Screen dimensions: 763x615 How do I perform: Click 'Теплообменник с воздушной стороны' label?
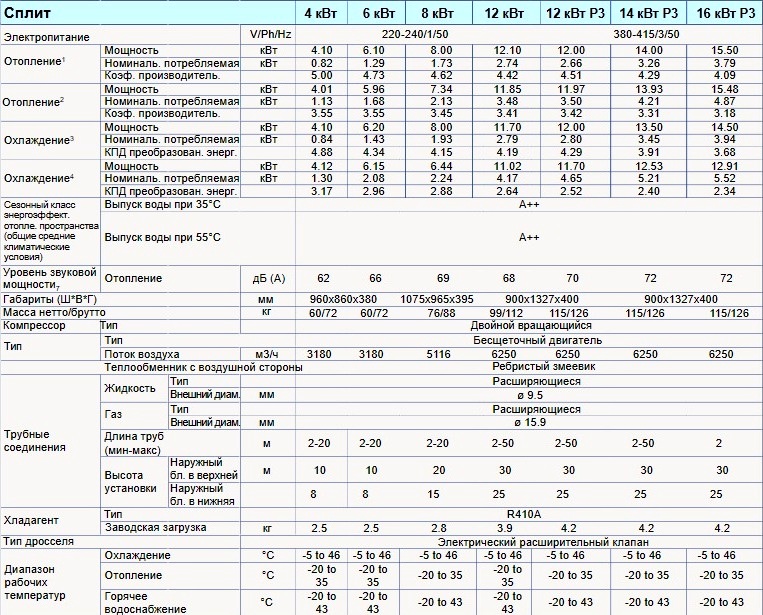click(203, 367)
